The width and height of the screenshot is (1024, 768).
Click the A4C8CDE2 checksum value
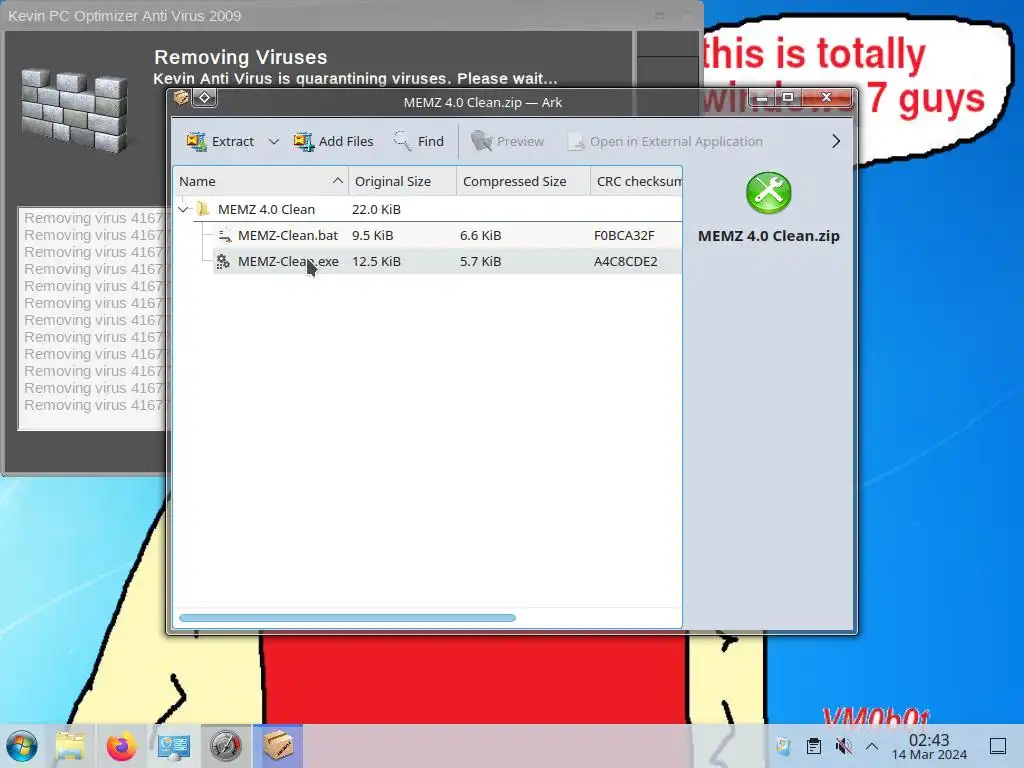[626, 262]
